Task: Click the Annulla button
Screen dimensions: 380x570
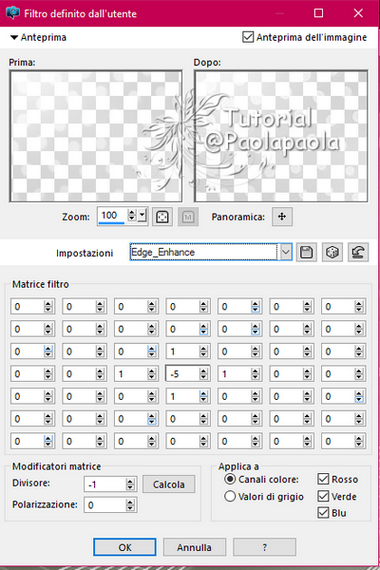Action: pyautogui.click(x=194, y=547)
